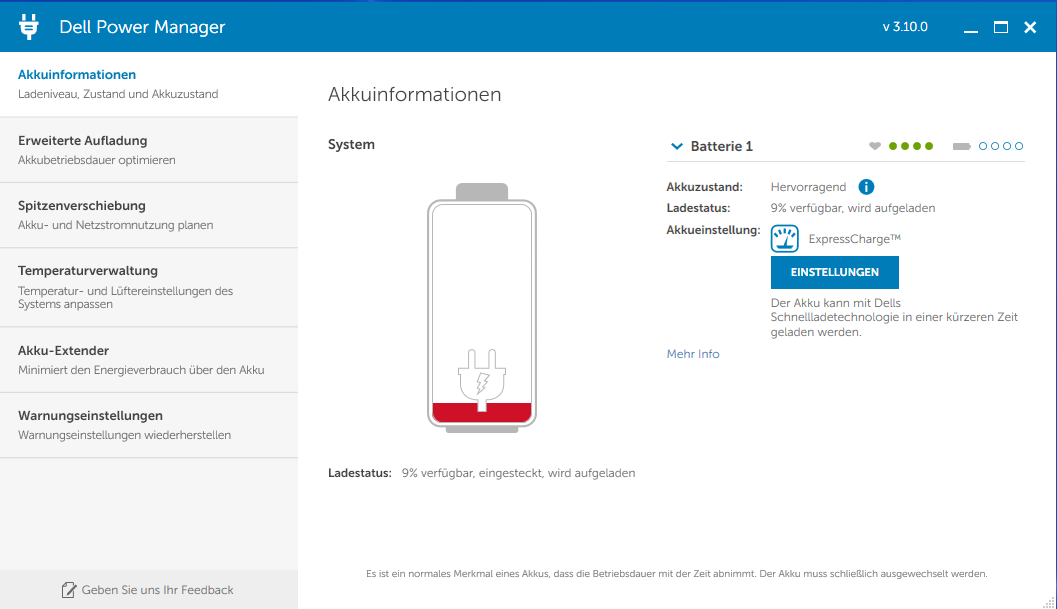This screenshot has height=609, width=1057.
Task: Click the Dell Power Manager plug logo
Action: [x=28, y=27]
